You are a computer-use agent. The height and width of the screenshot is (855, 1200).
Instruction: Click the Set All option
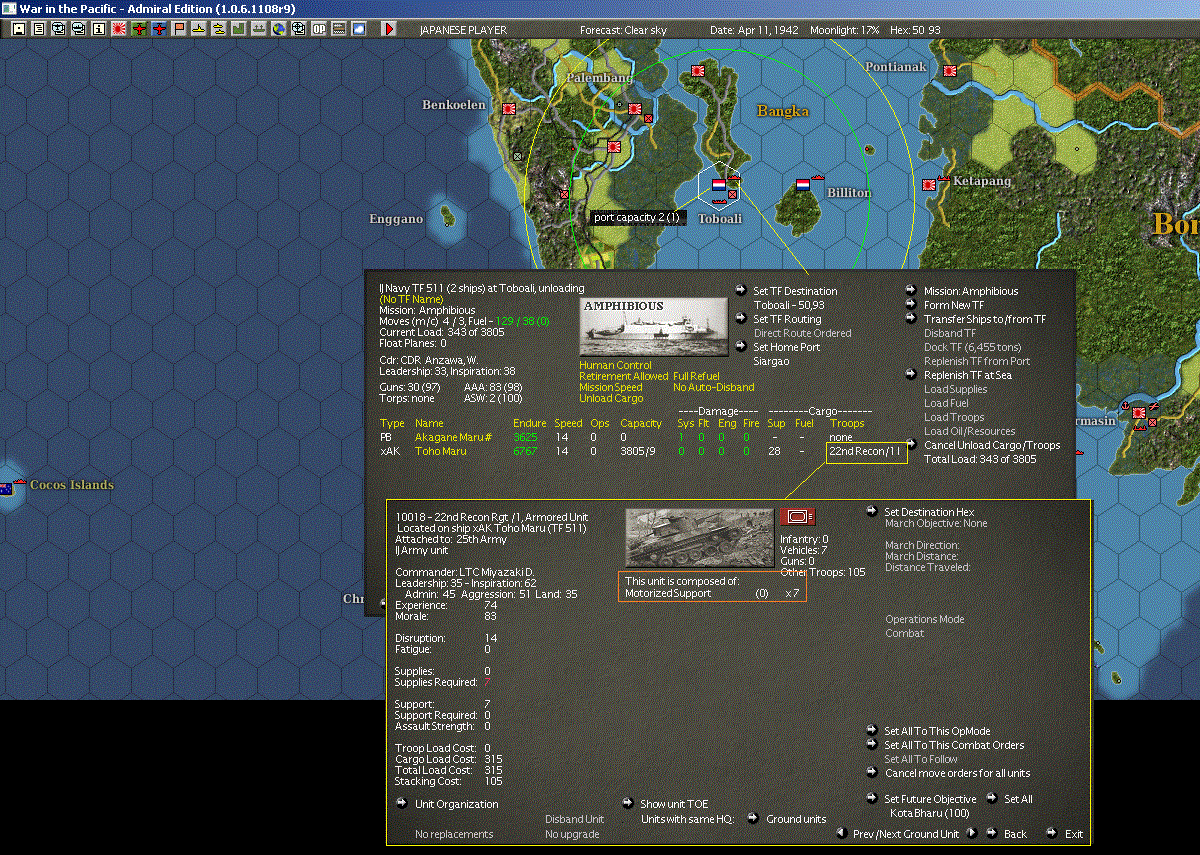coord(1018,799)
